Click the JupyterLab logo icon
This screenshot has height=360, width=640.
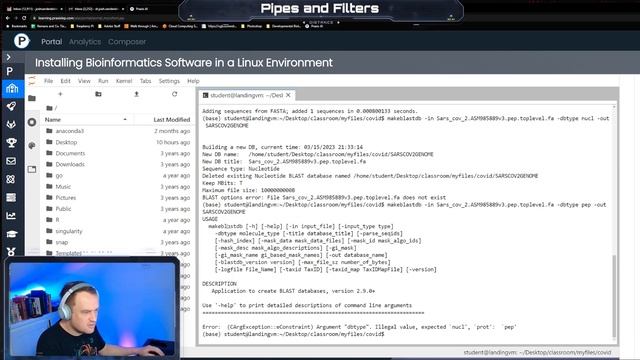tap(32, 81)
